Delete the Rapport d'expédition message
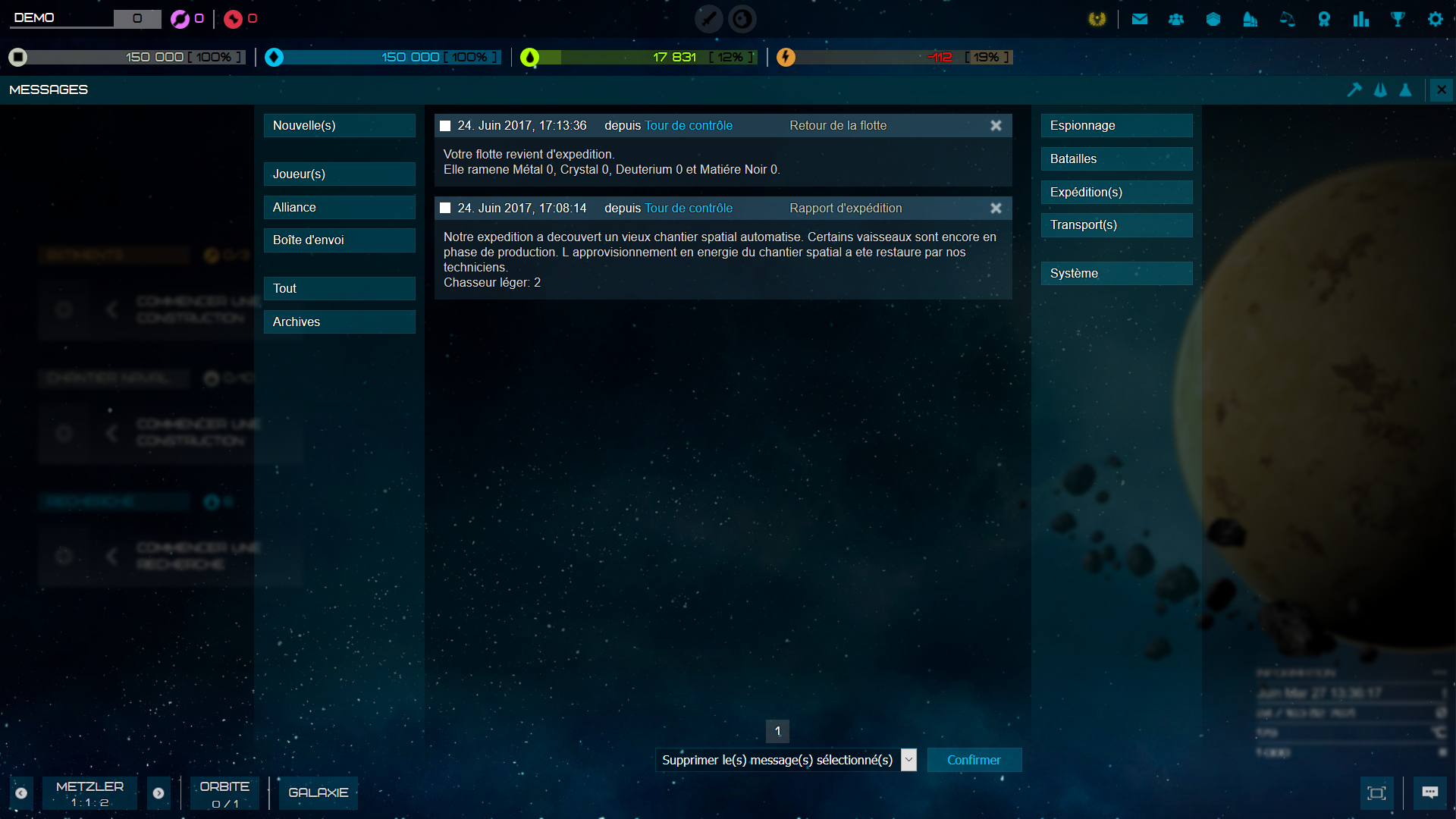 pos(996,209)
